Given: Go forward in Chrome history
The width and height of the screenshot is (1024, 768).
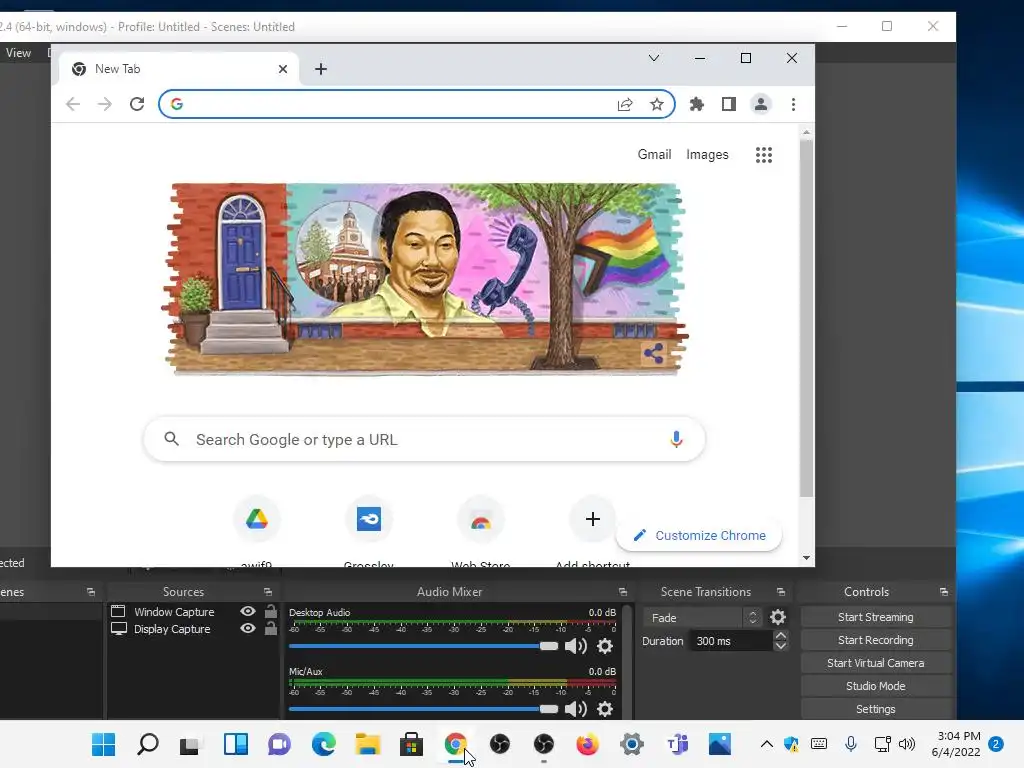Looking at the screenshot, I should pos(104,104).
